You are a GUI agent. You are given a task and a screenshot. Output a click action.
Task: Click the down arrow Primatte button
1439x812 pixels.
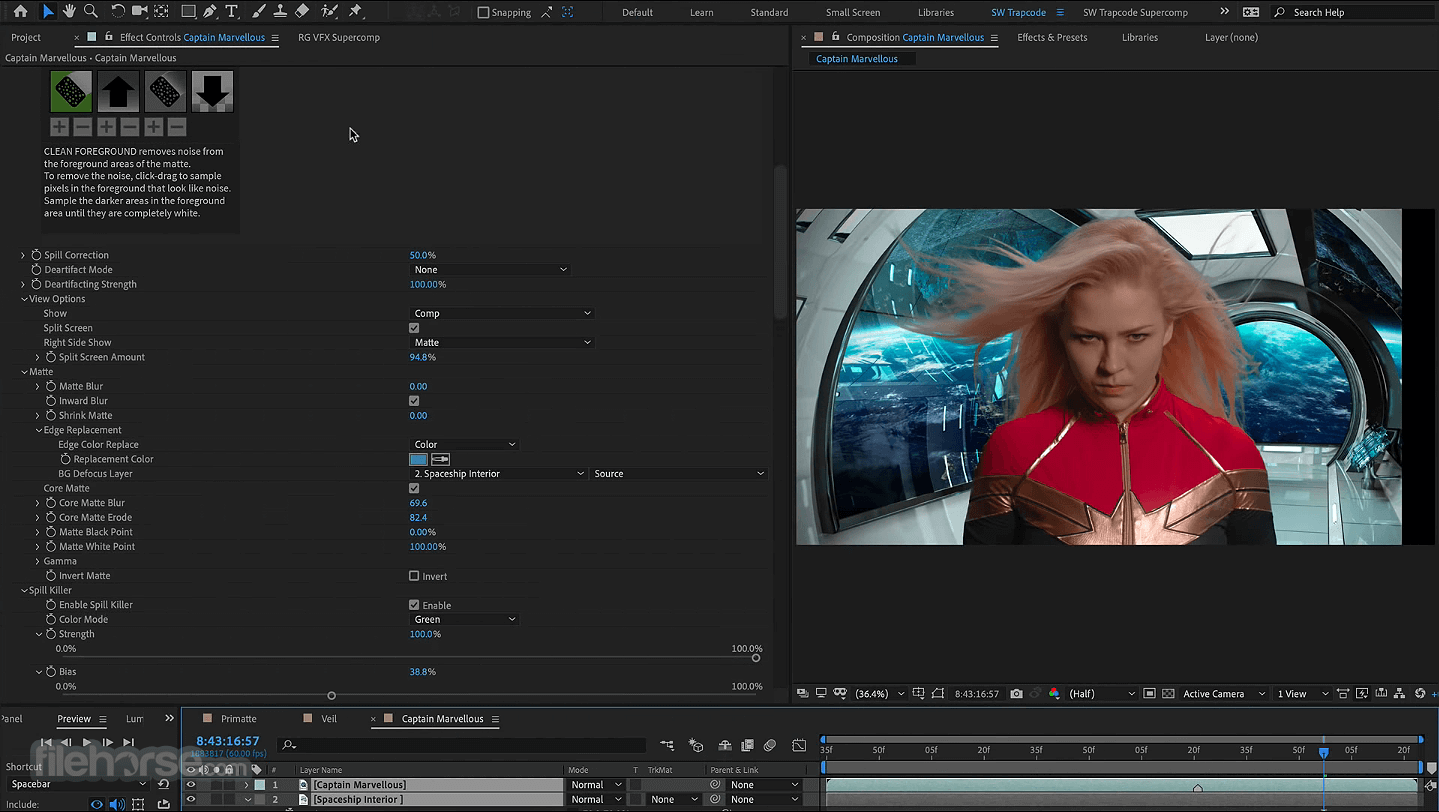(212, 91)
